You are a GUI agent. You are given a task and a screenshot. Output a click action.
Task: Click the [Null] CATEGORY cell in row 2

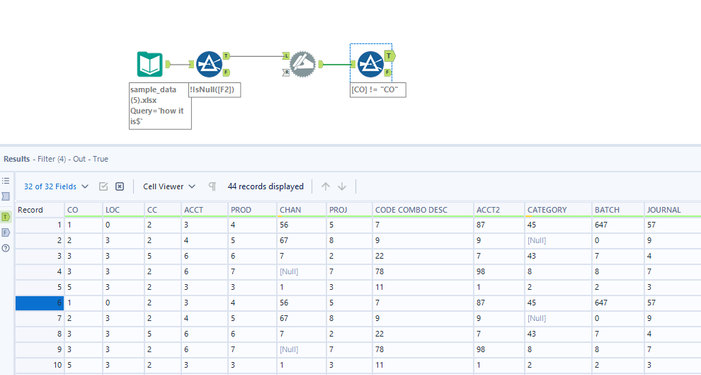tap(558, 240)
